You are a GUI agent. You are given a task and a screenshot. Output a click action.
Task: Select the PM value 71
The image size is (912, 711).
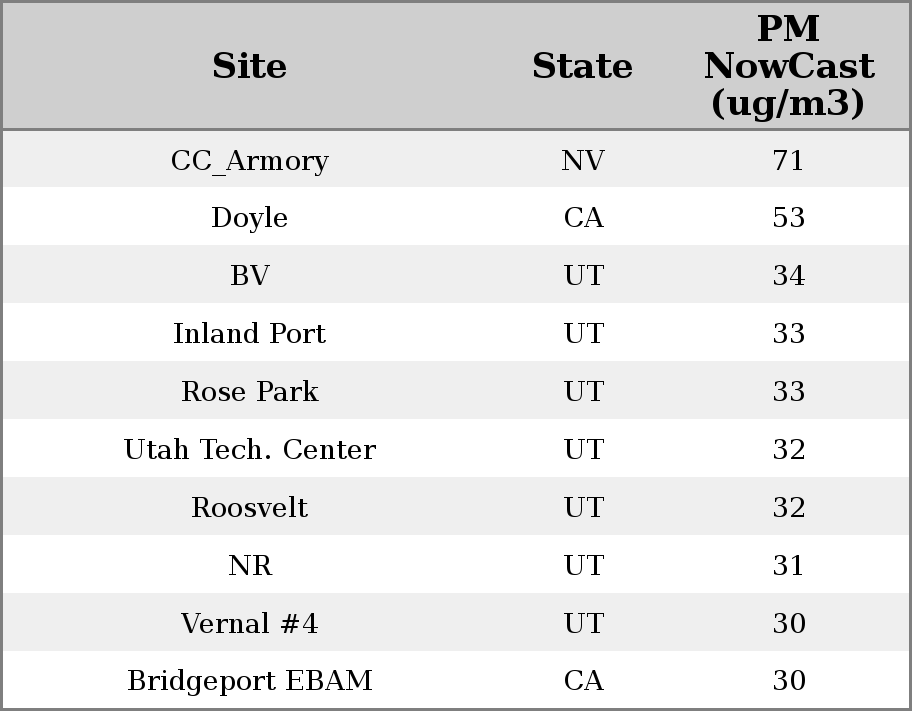(x=788, y=160)
